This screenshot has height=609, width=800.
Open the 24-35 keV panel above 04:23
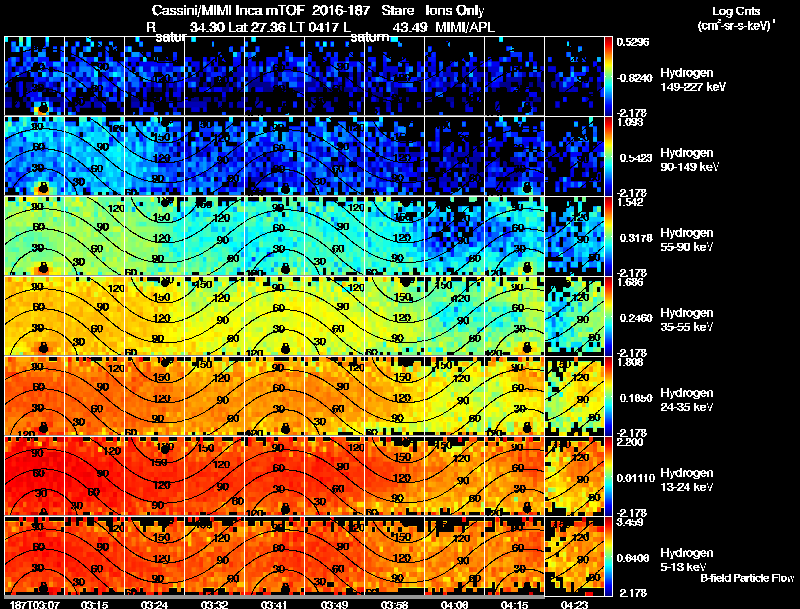point(574,396)
